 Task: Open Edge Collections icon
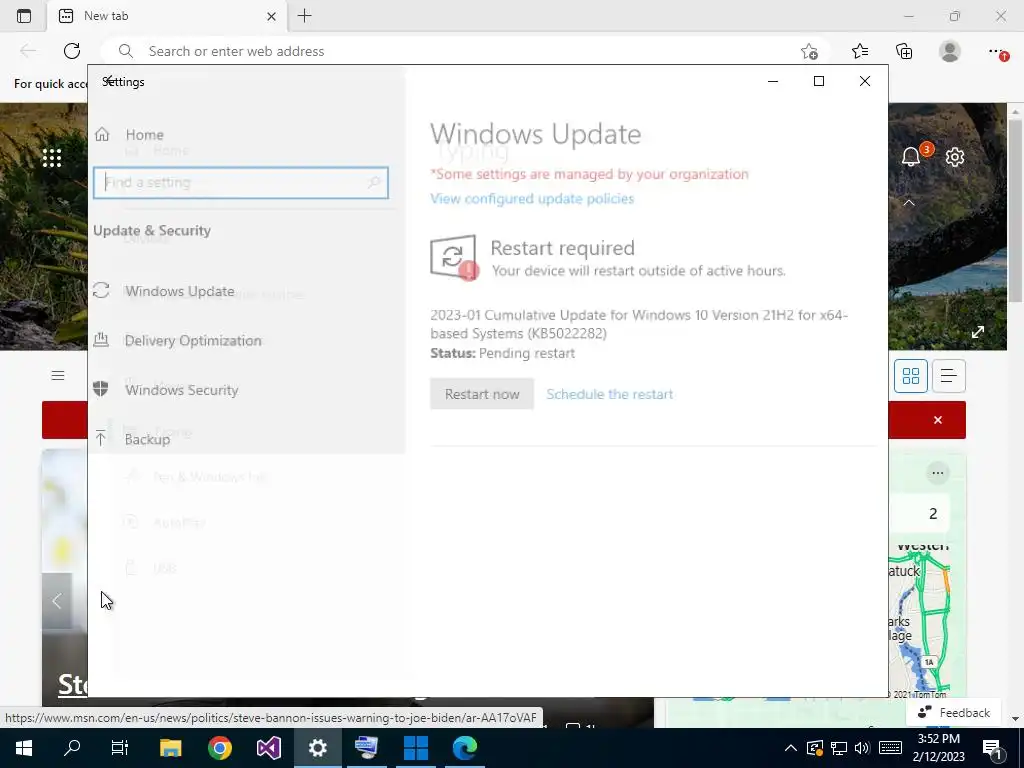tap(904, 51)
